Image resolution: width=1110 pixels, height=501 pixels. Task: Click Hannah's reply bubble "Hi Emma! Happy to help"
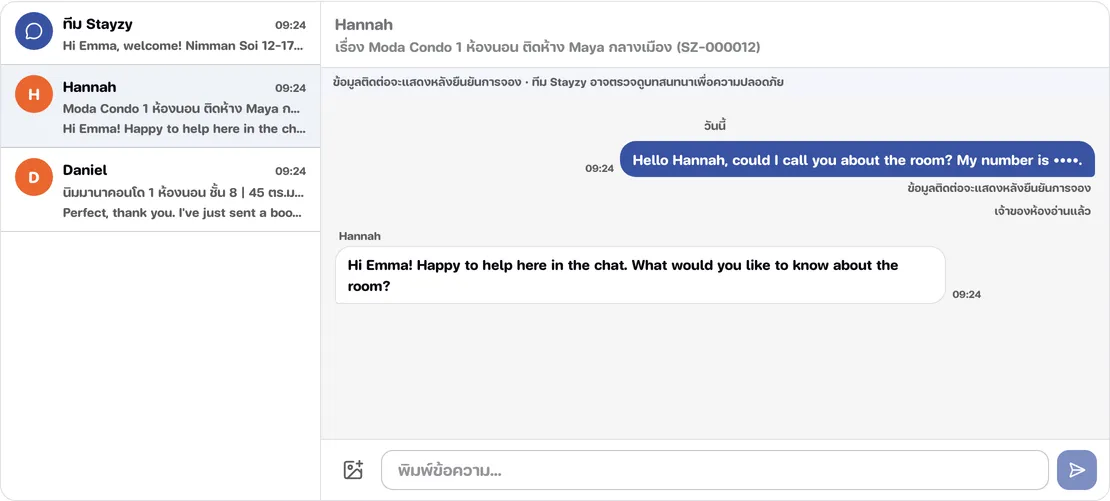click(640, 275)
